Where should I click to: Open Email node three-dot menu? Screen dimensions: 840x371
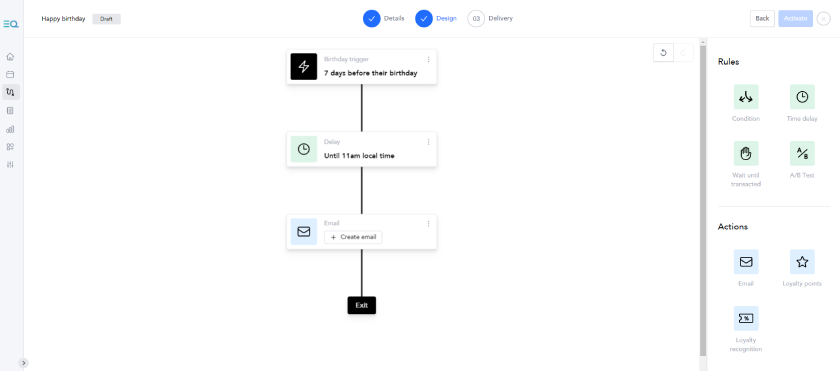tap(428, 224)
